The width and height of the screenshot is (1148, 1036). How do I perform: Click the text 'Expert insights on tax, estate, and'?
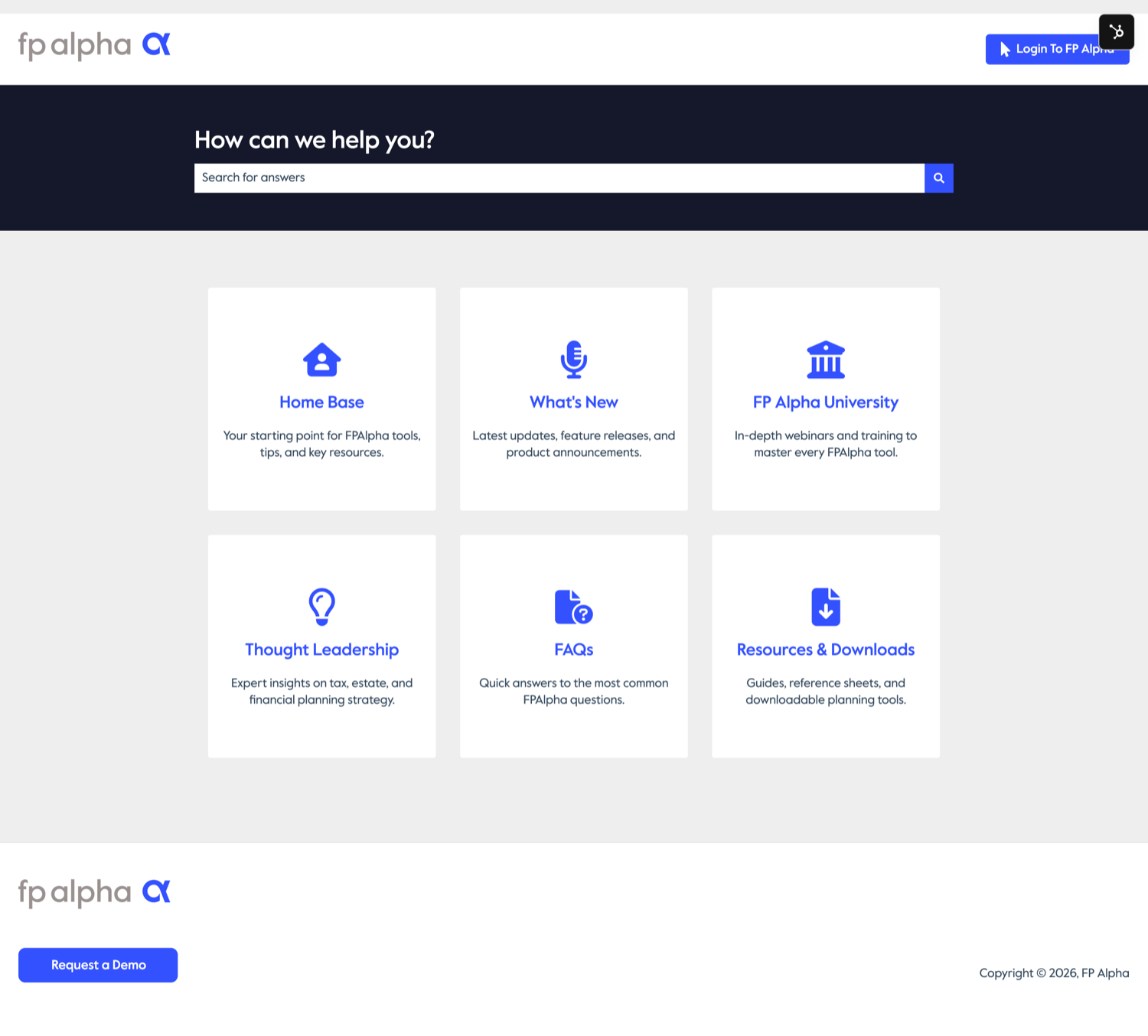[322, 683]
